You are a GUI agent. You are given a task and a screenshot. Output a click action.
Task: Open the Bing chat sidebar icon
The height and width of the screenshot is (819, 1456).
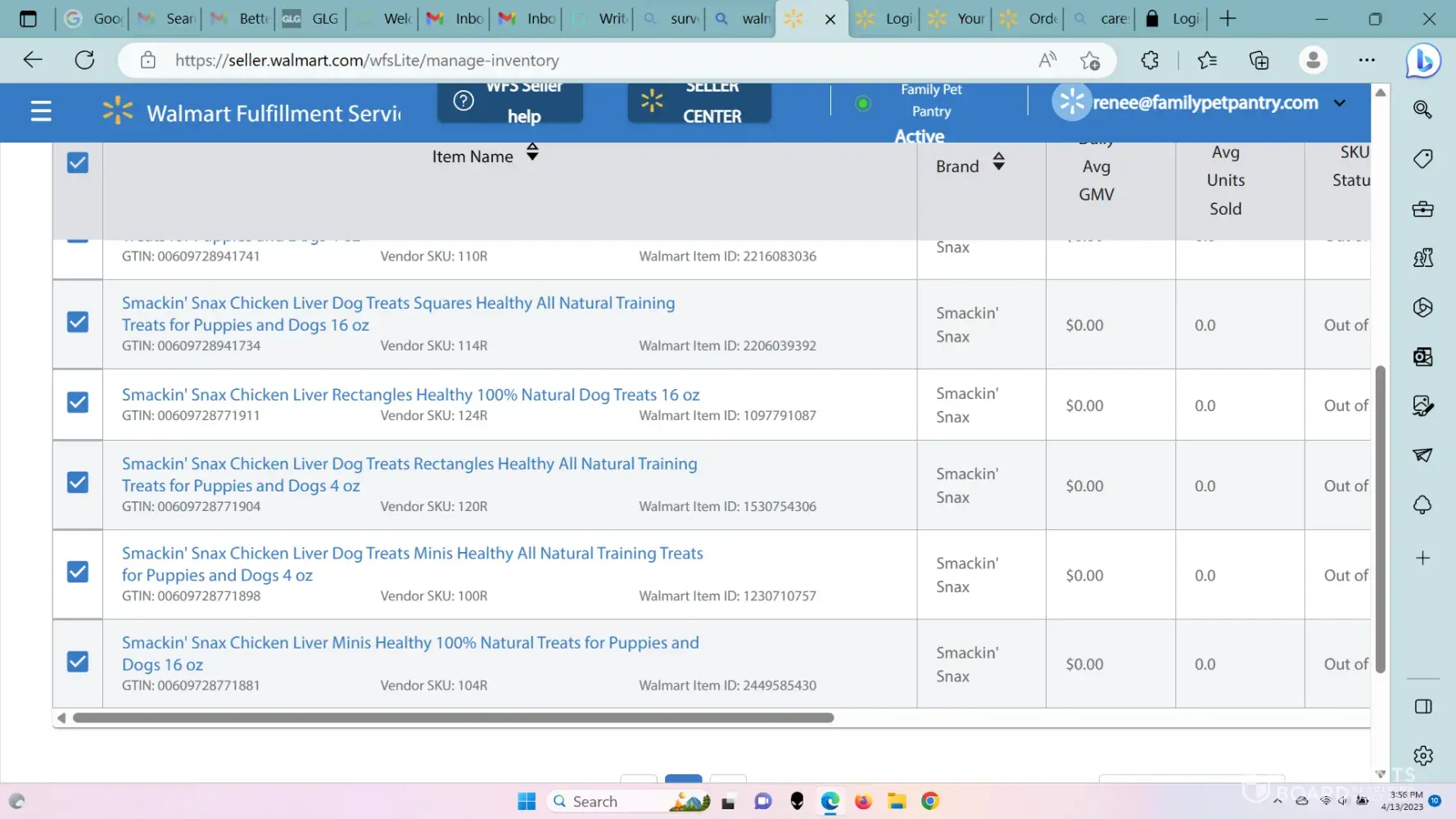click(1423, 61)
